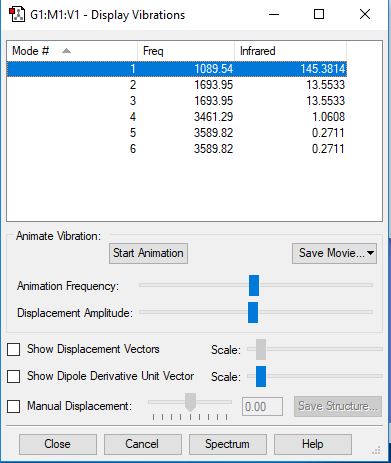
Task: Maximize the Display Vibrations window
Action: (319, 14)
